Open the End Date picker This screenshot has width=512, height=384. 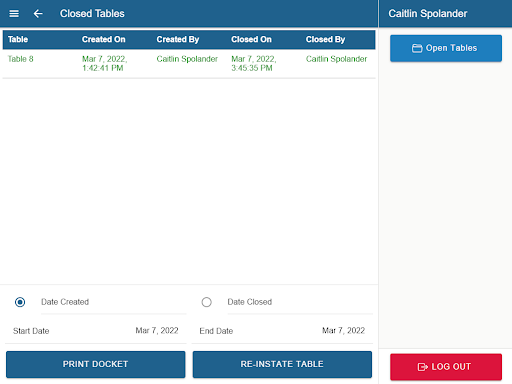(x=282, y=331)
